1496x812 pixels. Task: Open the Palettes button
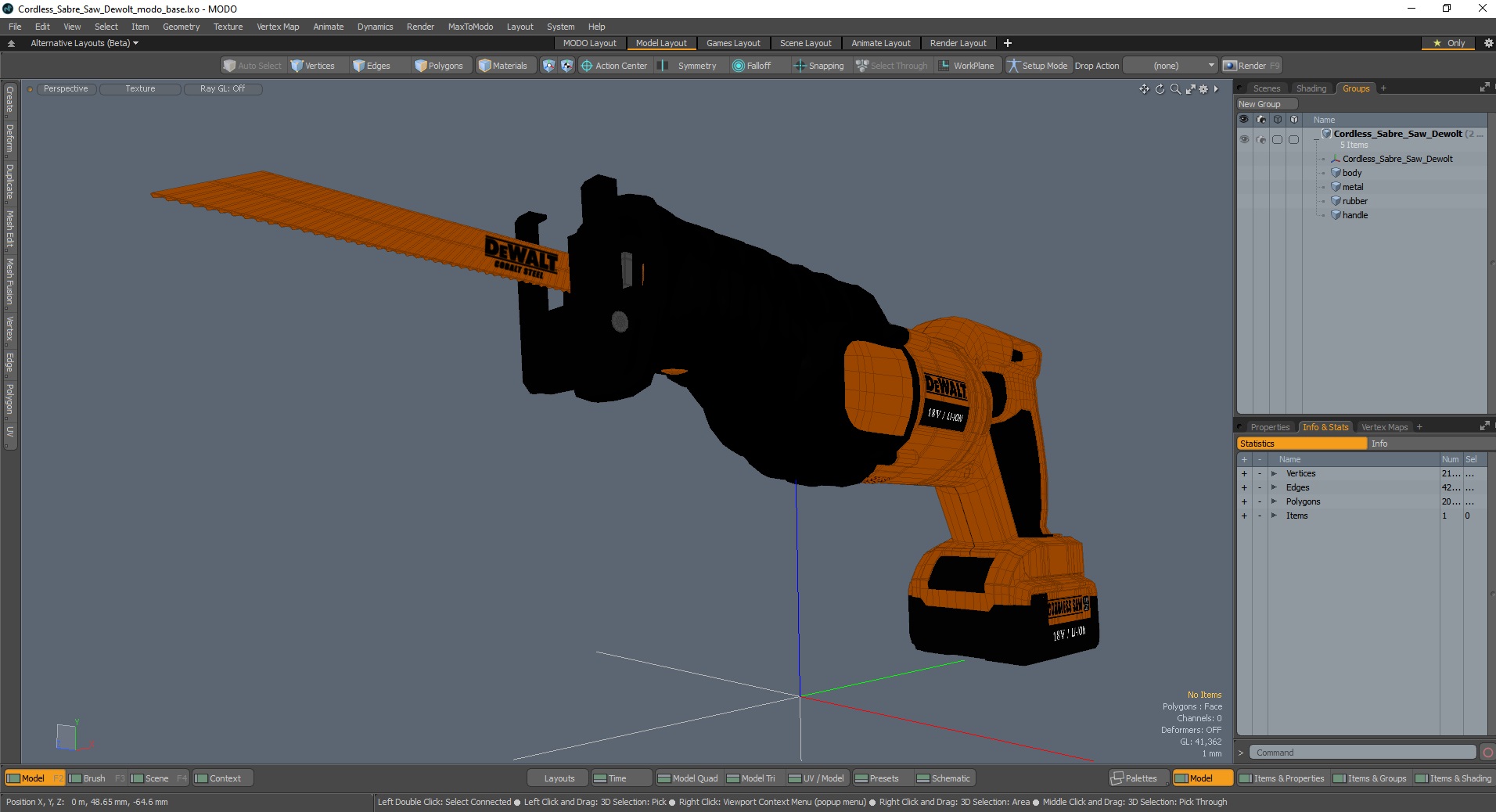[1138, 778]
